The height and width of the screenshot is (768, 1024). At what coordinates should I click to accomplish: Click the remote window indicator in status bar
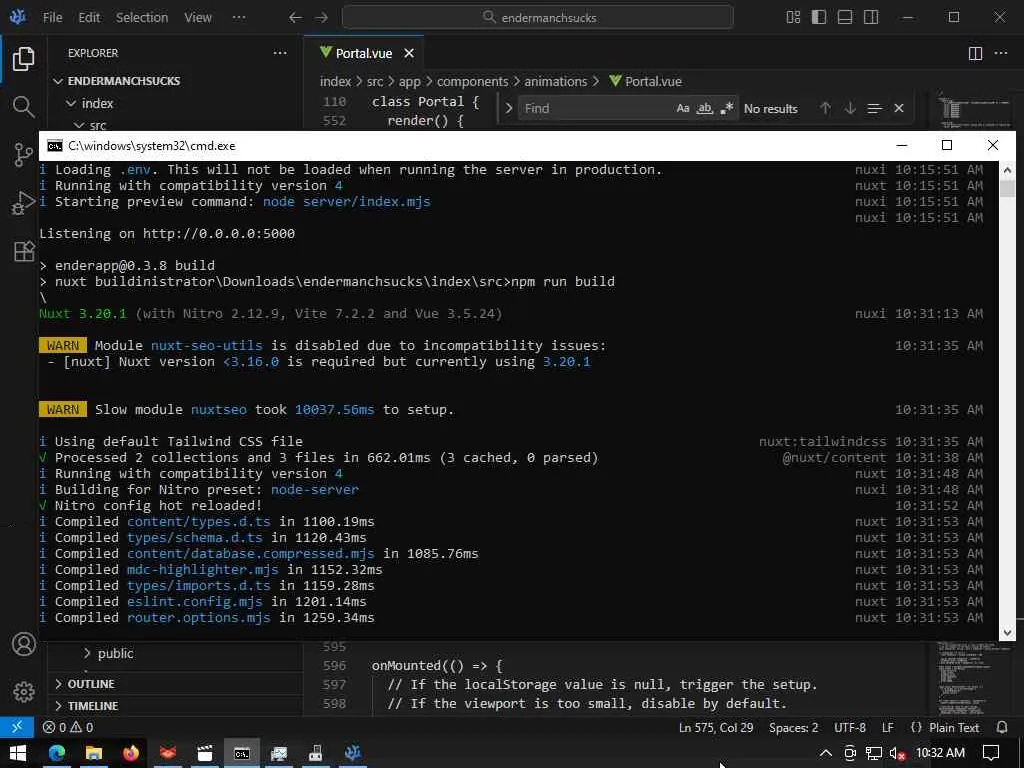pos(17,727)
